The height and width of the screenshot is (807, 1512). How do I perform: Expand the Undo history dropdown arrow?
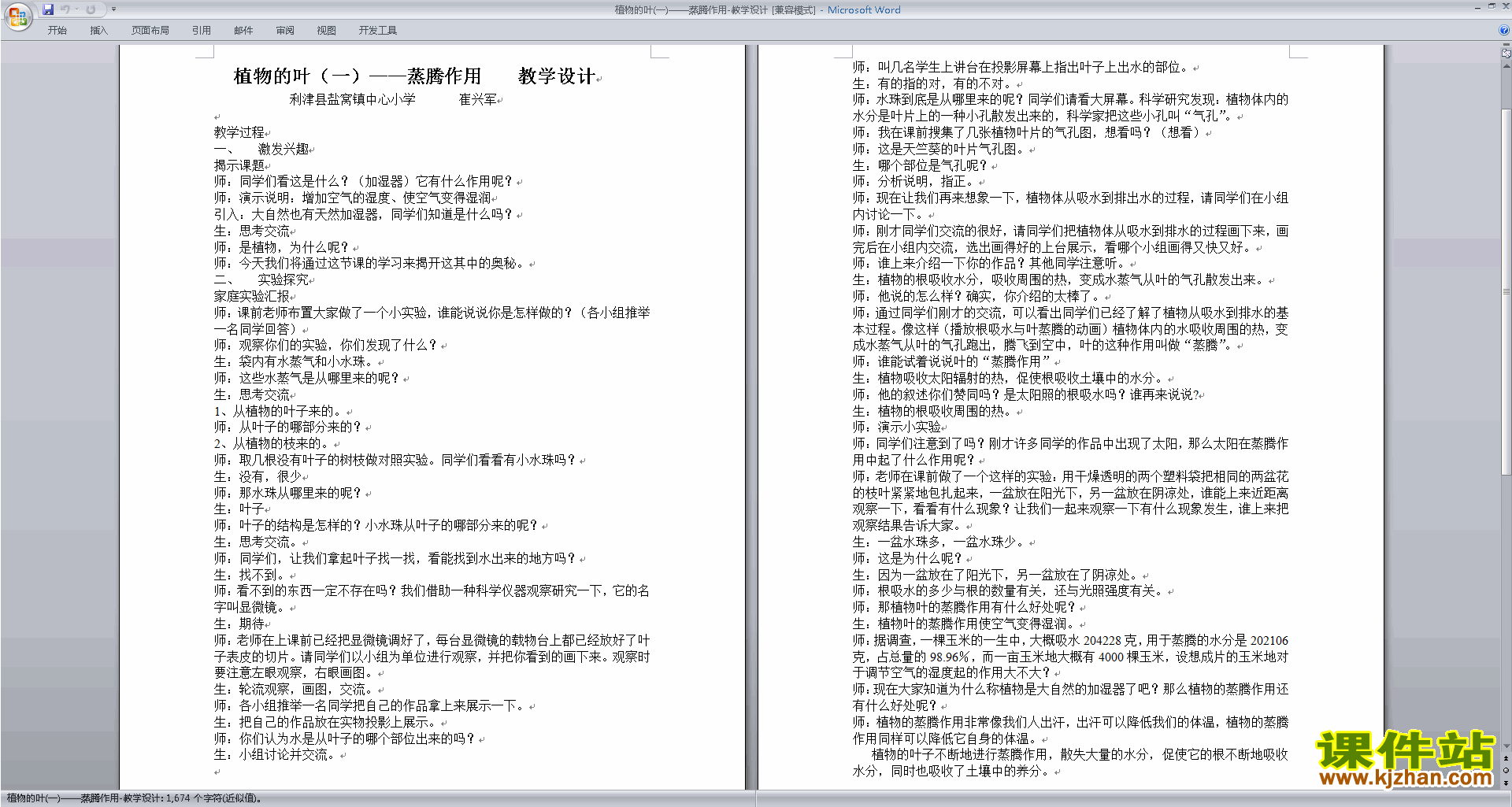pyautogui.click(x=76, y=9)
